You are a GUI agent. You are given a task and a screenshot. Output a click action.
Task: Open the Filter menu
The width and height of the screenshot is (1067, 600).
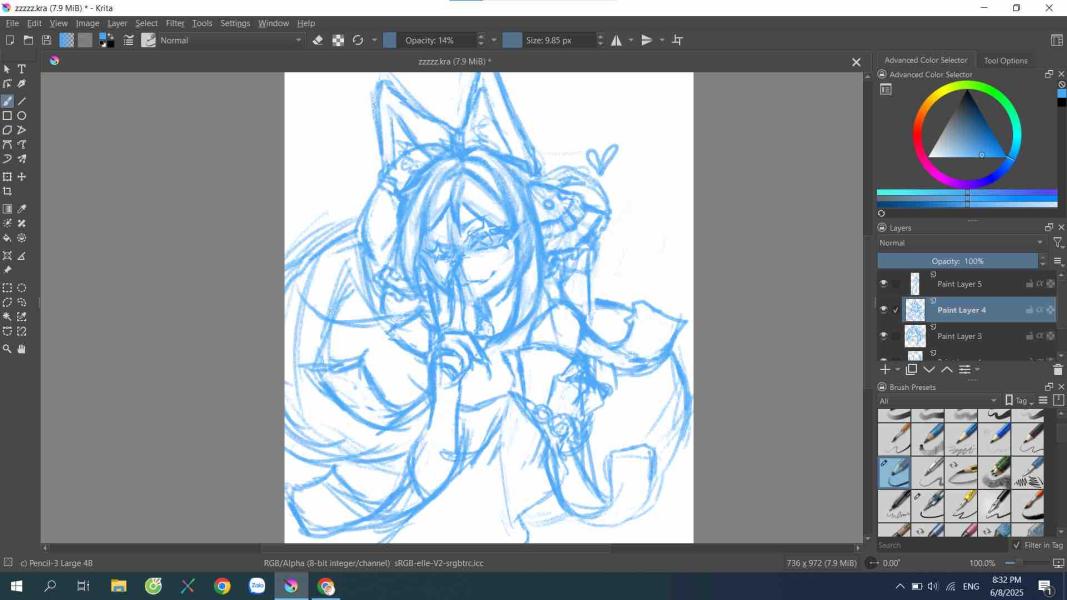coord(175,23)
